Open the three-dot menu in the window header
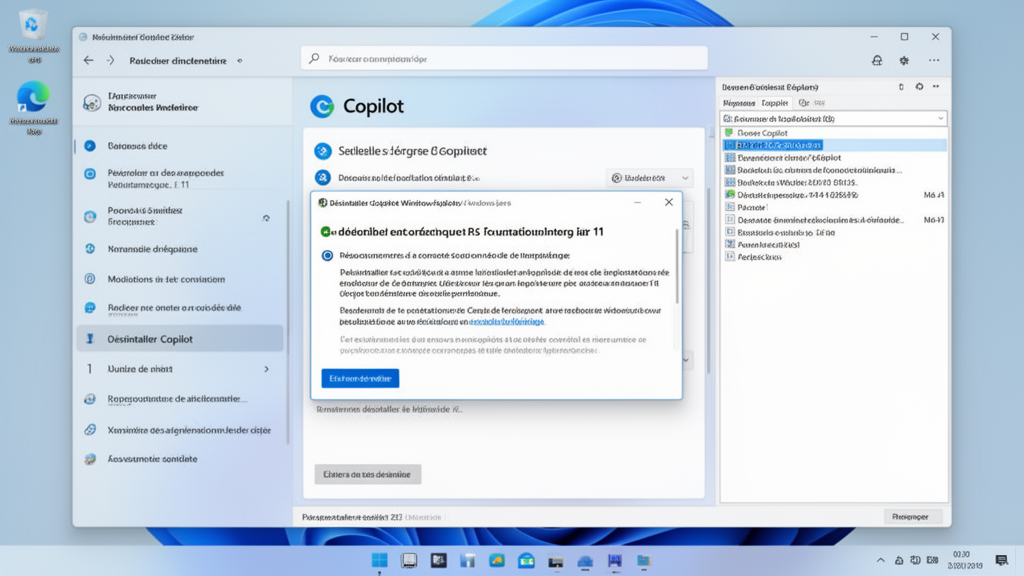This screenshot has width=1024, height=576. click(934, 60)
